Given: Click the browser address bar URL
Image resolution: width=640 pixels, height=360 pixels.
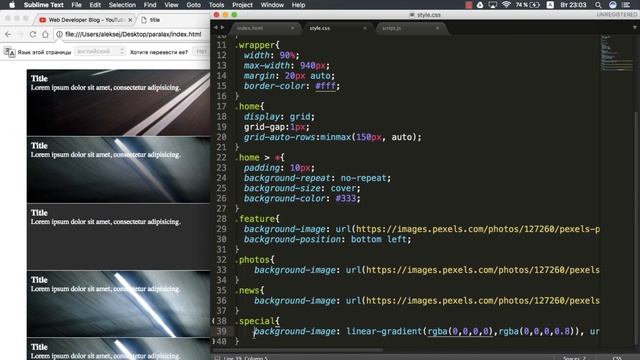Looking at the screenshot, I should pos(133,34).
